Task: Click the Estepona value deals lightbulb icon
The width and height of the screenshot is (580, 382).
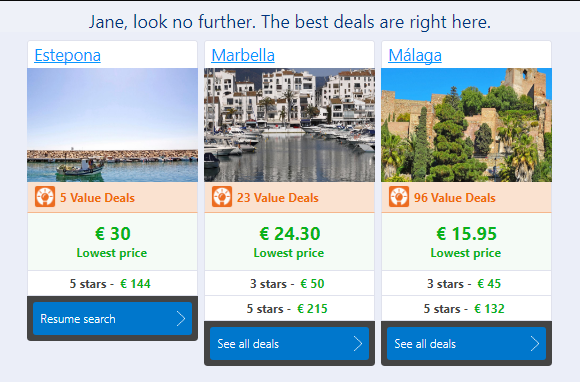Action: [45, 197]
